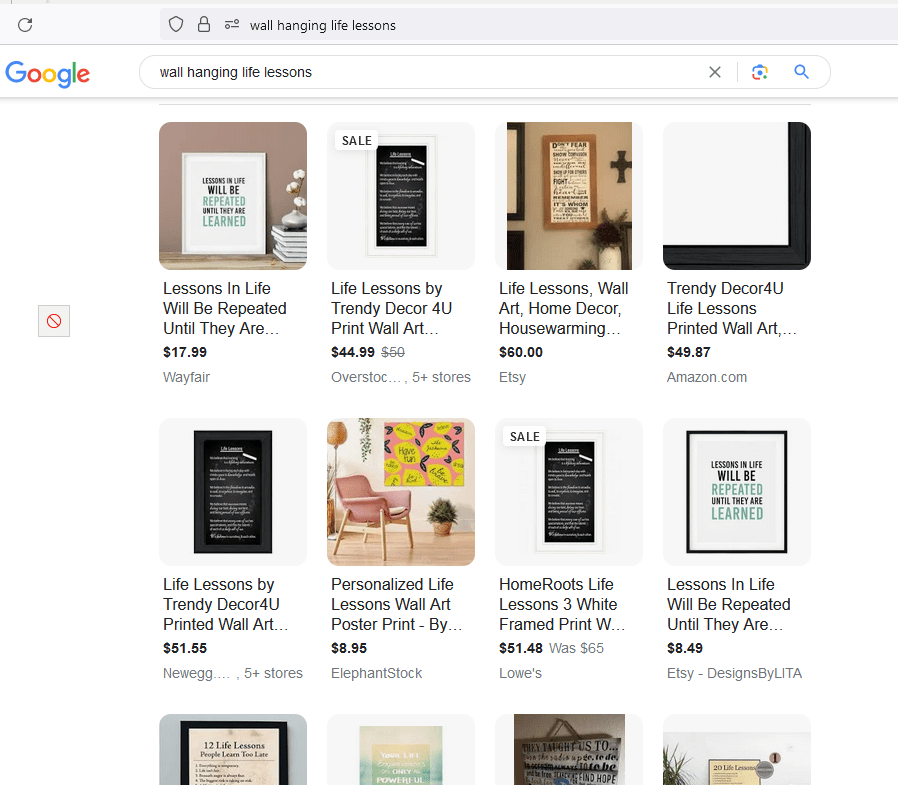Open the Wayfair 'Lessons In Life' listing
The height and width of the screenshot is (785, 898).
point(224,309)
